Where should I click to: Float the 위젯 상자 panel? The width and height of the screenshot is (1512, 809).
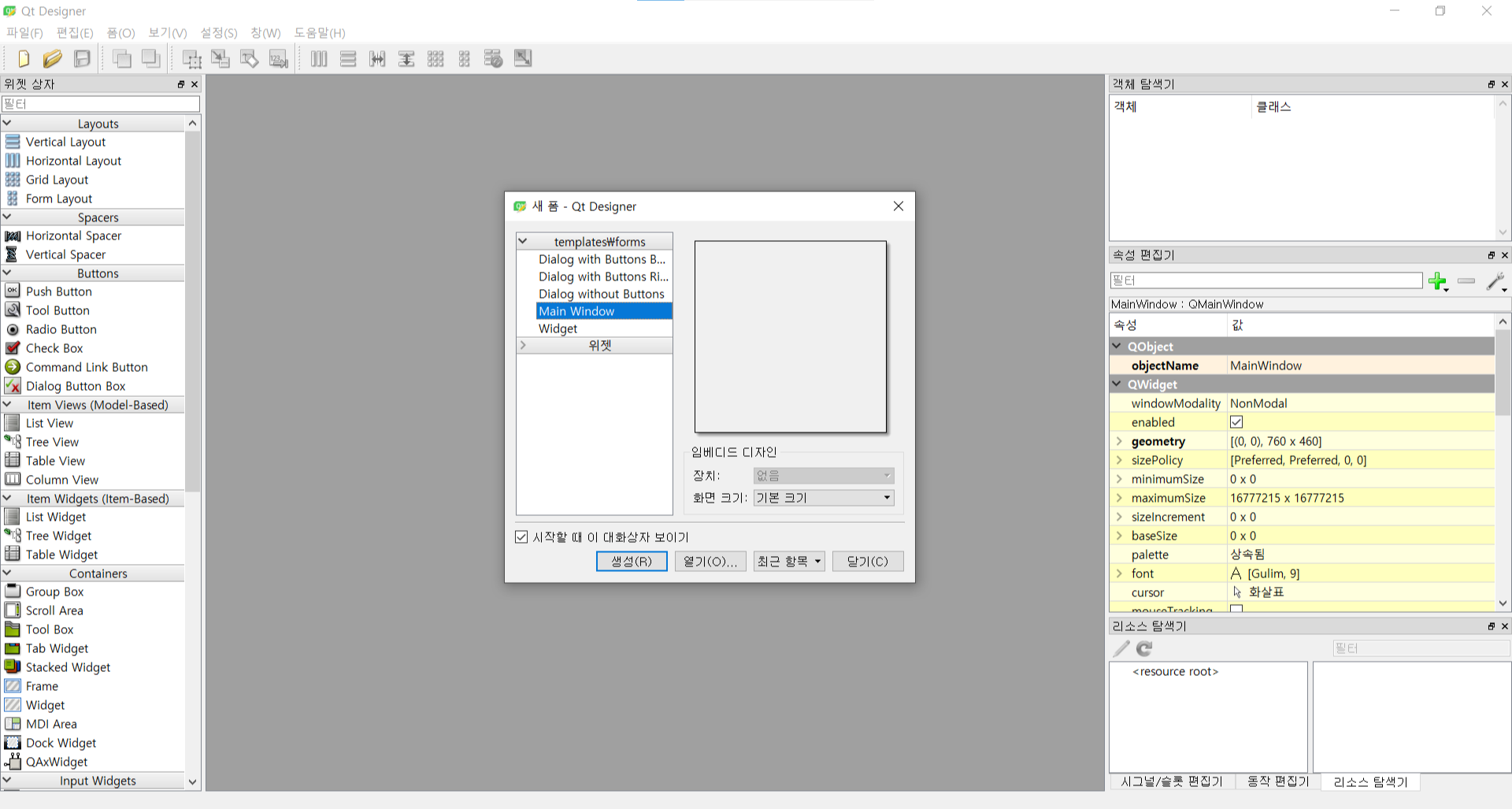coord(181,84)
